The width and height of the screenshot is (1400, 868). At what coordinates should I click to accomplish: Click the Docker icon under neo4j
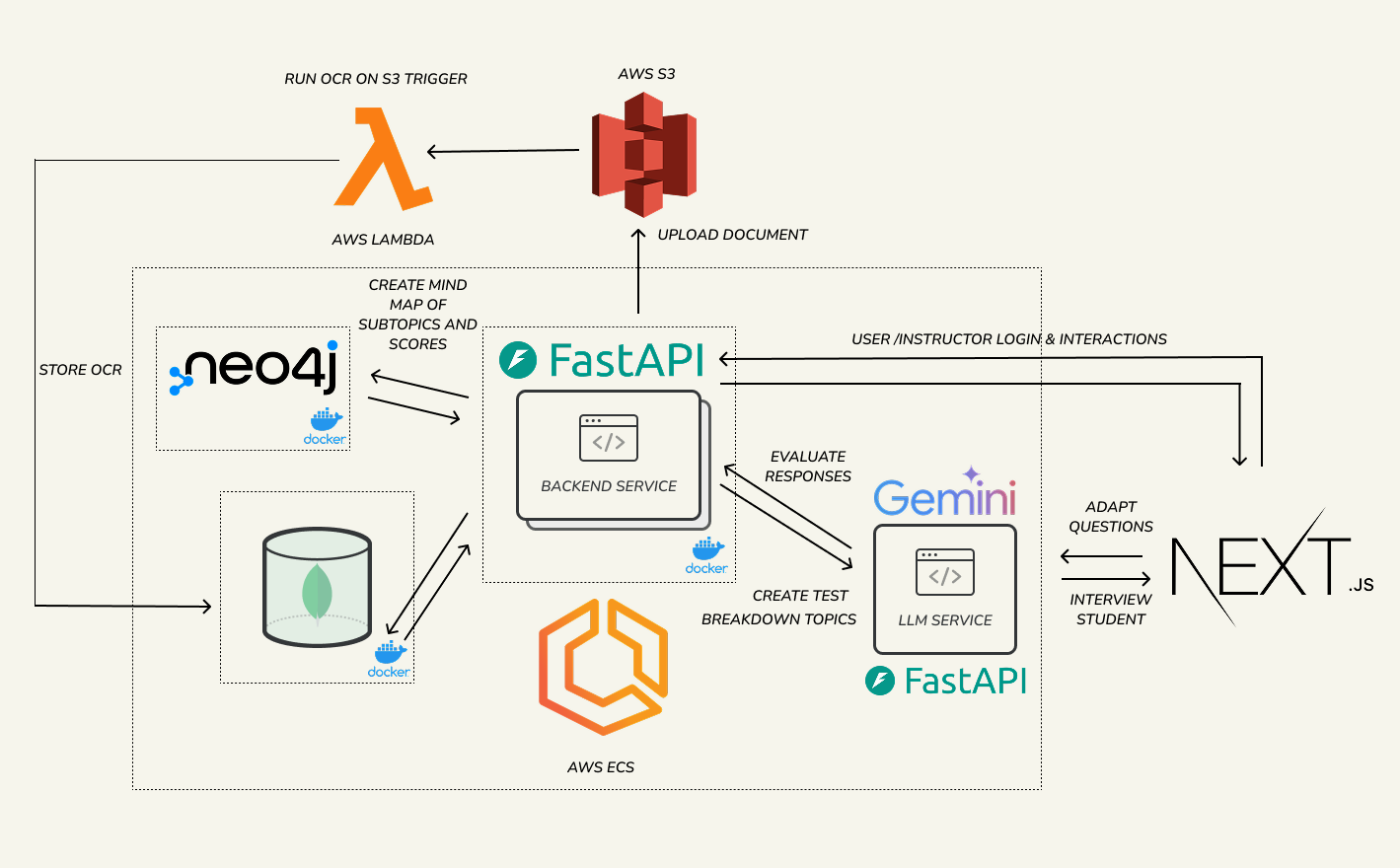point(325,426)
